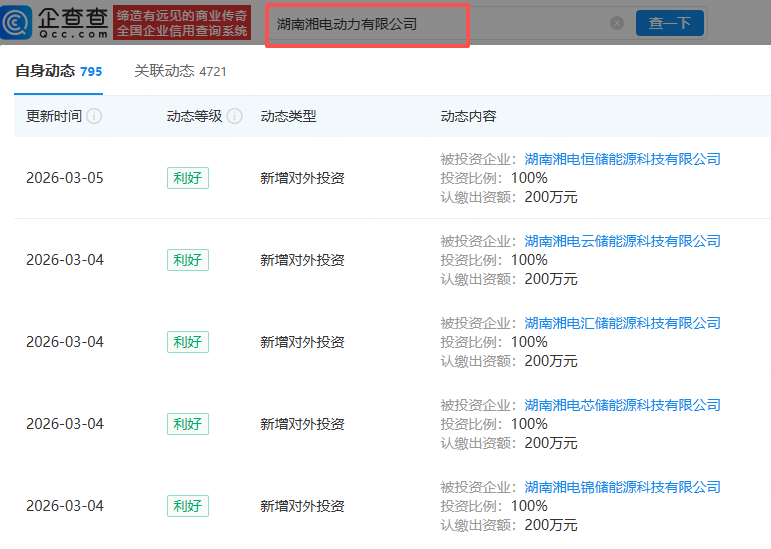Click the Qcc.com logo icon

pos(17,23)
